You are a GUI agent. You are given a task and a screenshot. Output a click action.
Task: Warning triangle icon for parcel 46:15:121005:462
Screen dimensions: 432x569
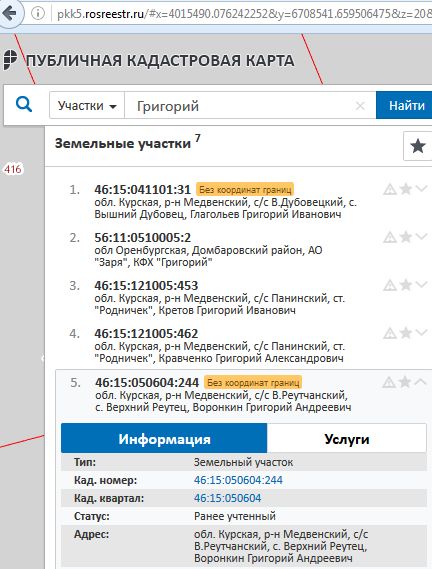[390, 333]
